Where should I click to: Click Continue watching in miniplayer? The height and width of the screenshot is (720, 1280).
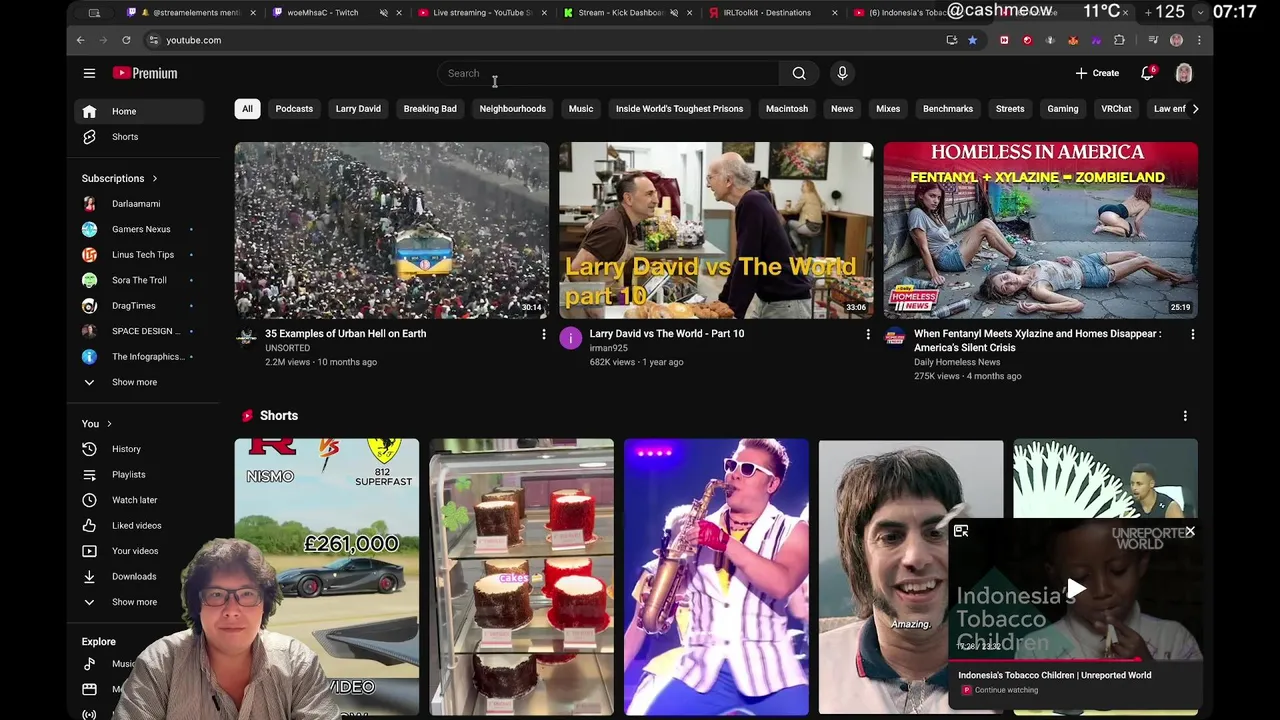coord(1006,690)
